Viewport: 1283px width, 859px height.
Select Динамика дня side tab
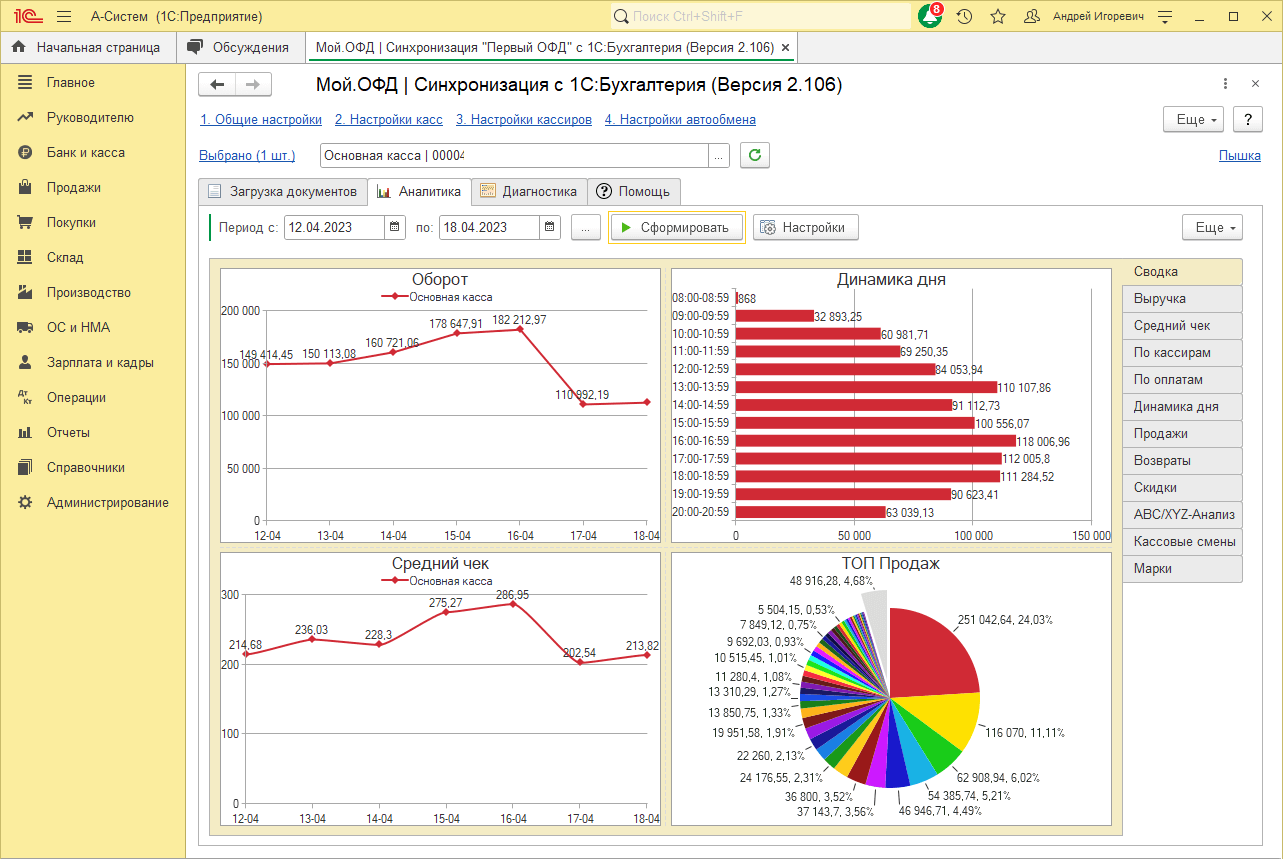click(x=1182, y=406)
